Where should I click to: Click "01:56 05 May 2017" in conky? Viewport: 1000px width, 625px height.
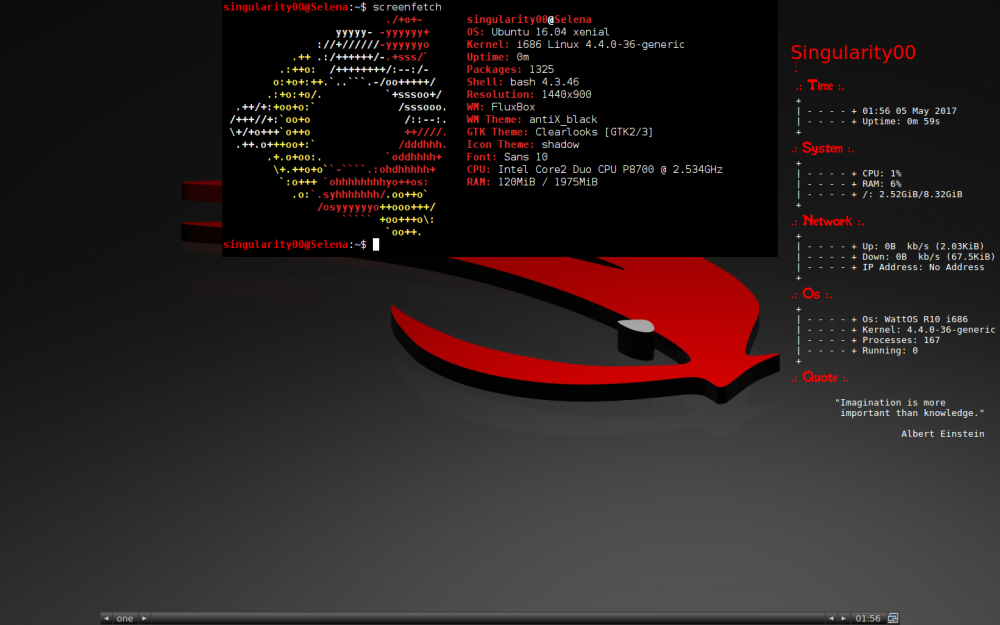(x=909, y=111)
